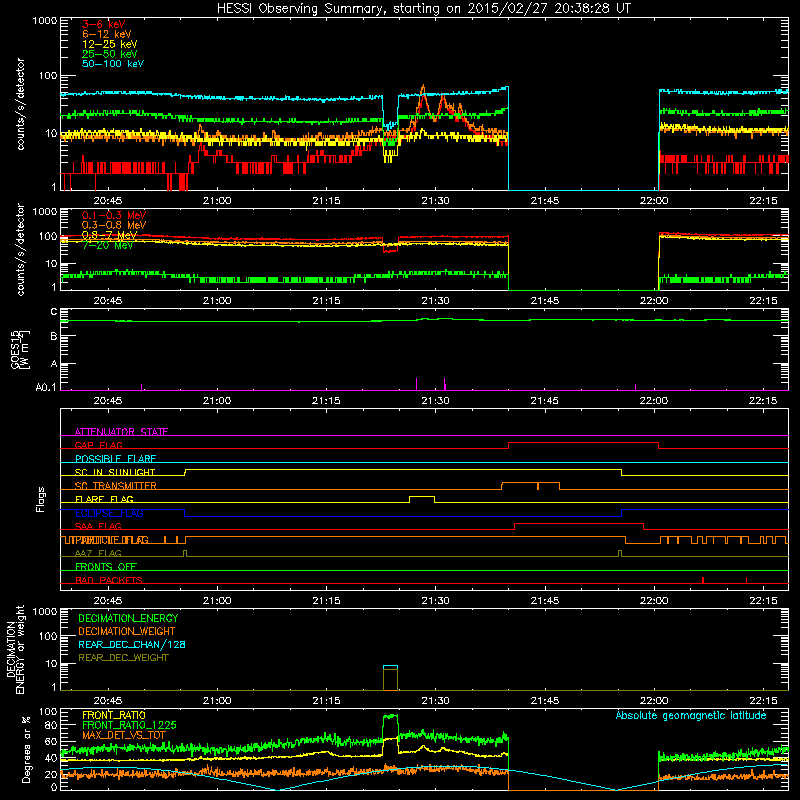Click the '100' tick on the bottom ratio panel

click(x=48, y=712)
